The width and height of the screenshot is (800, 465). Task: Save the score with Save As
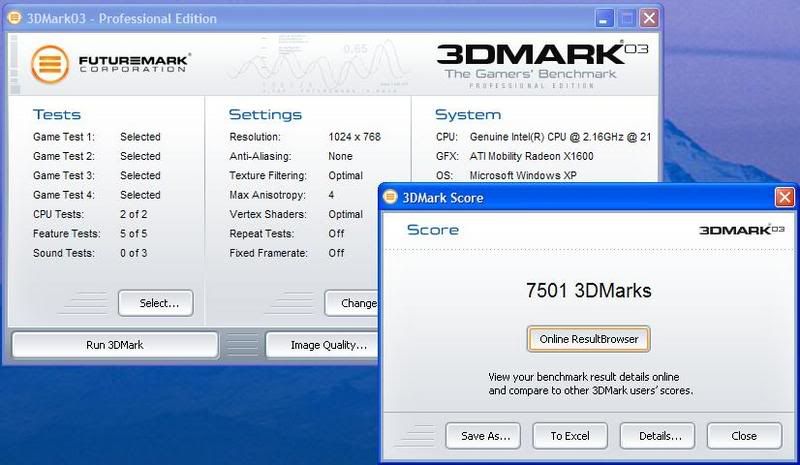click(x=483, y=436)
